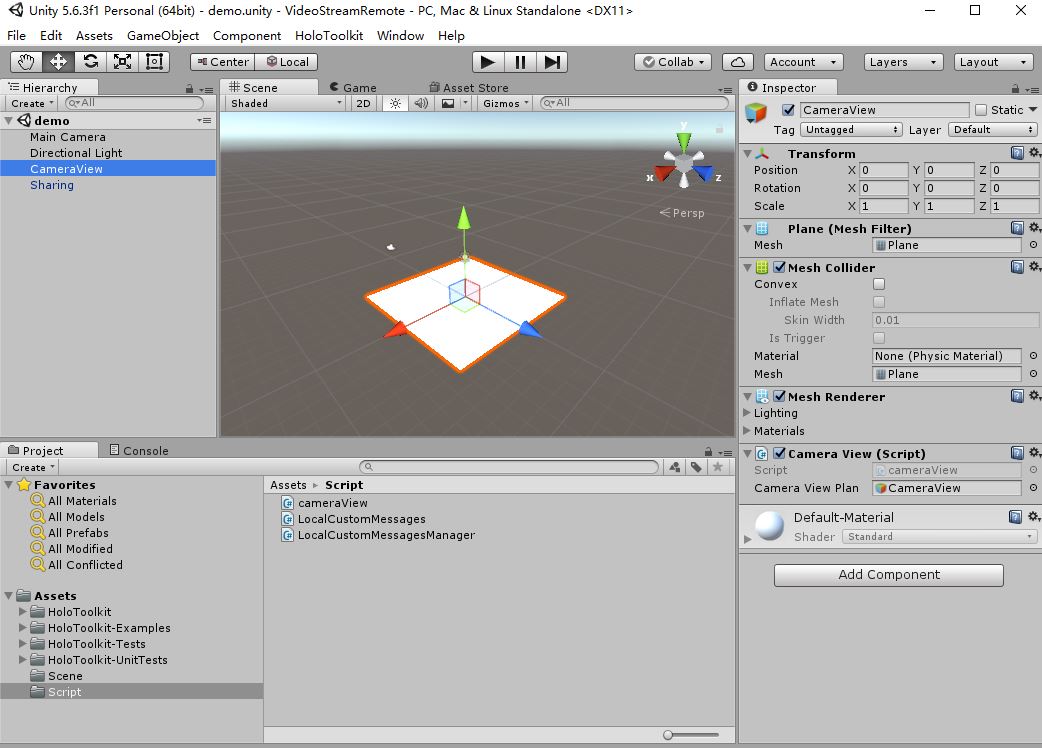The height and width of the screenshot is (748, 1042).
Task: Click the scene orientation gizmo green Y axis
Action: 684,140
